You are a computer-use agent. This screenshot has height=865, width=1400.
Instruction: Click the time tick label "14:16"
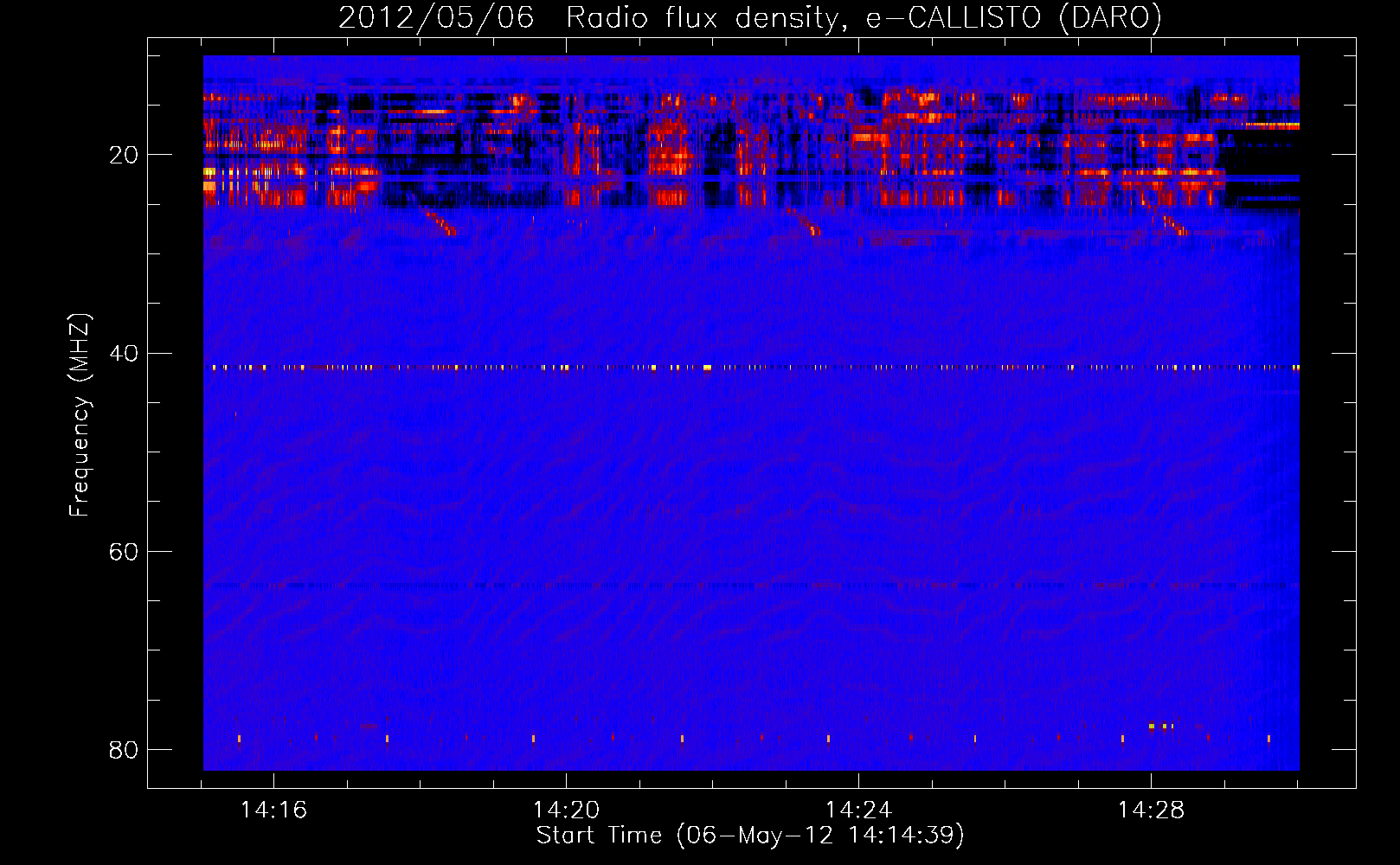pyautogui.click(x=273, y=811)
